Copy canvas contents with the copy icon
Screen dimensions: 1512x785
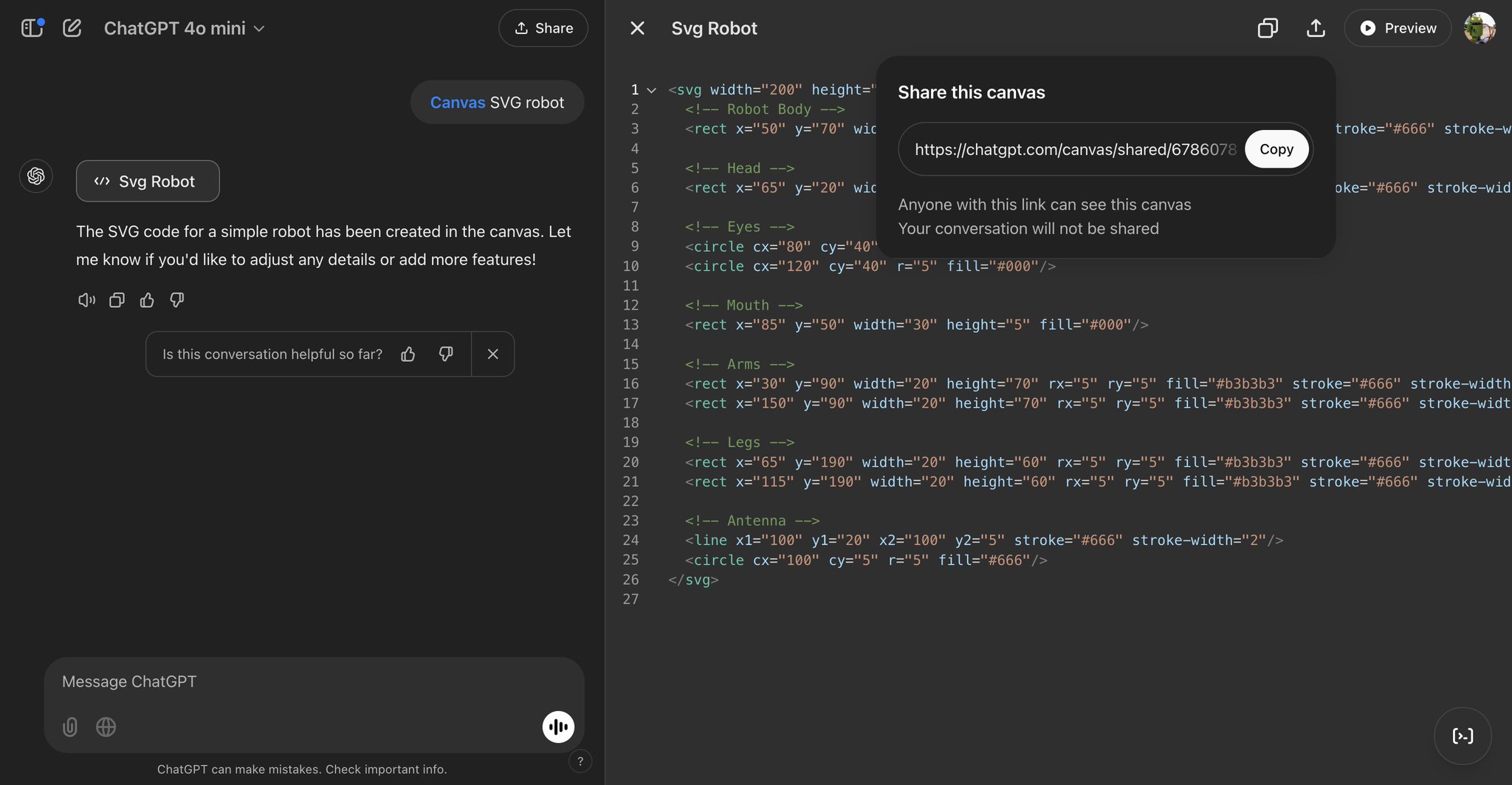(1268, 28)
